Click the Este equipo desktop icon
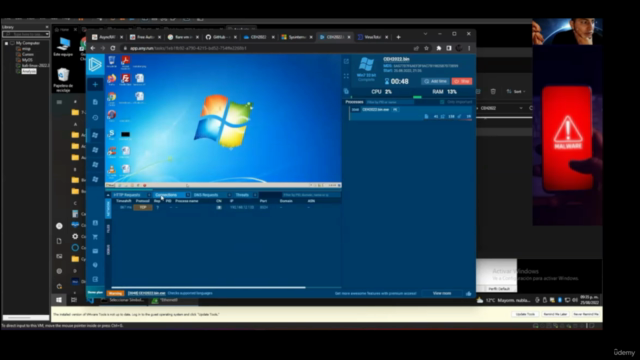Screen dimensions: 640x360 point(63,47)
